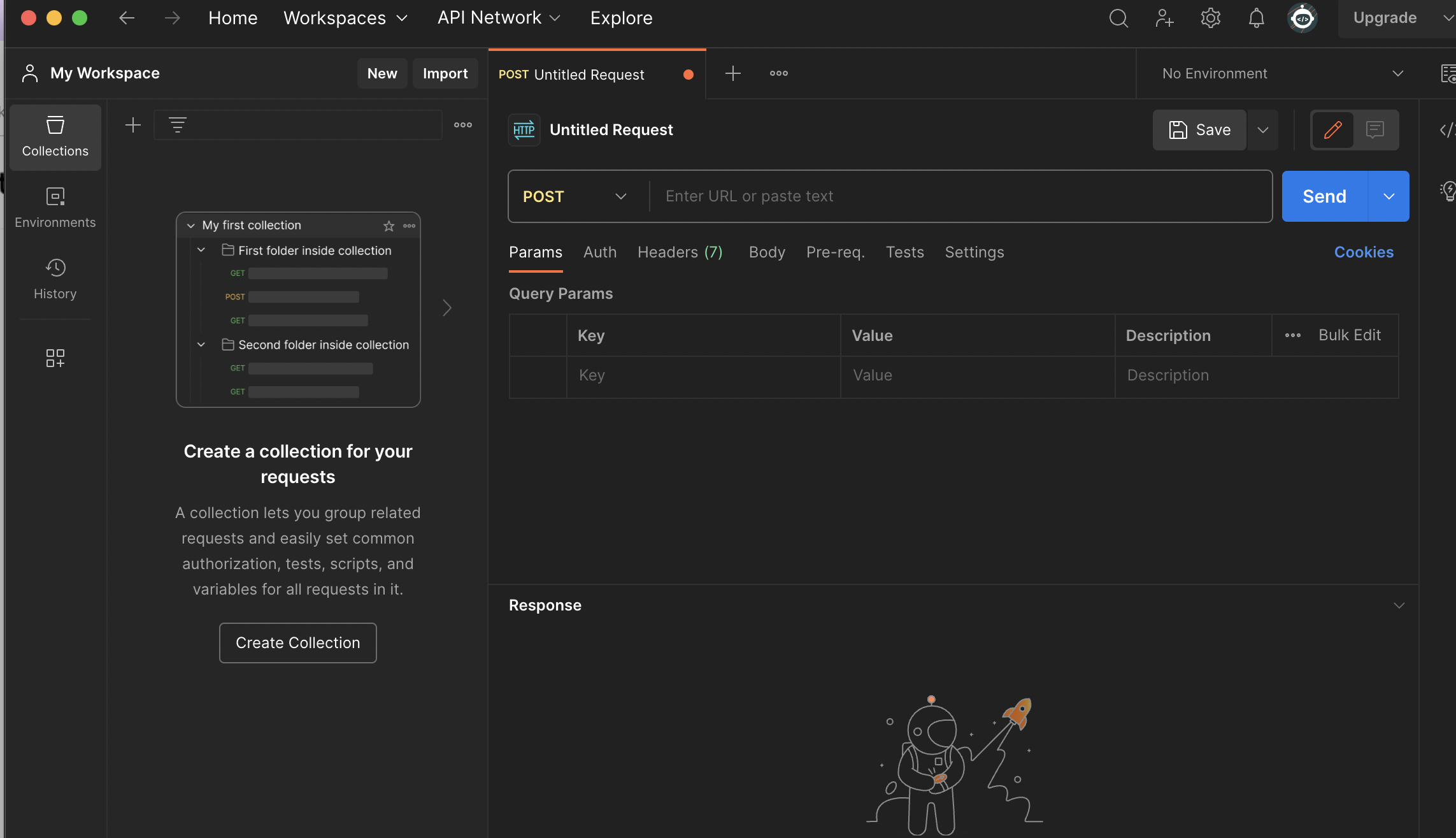Open the Cookies link
Viewport: 1456px width, 838px height.
coord(1364,252)
